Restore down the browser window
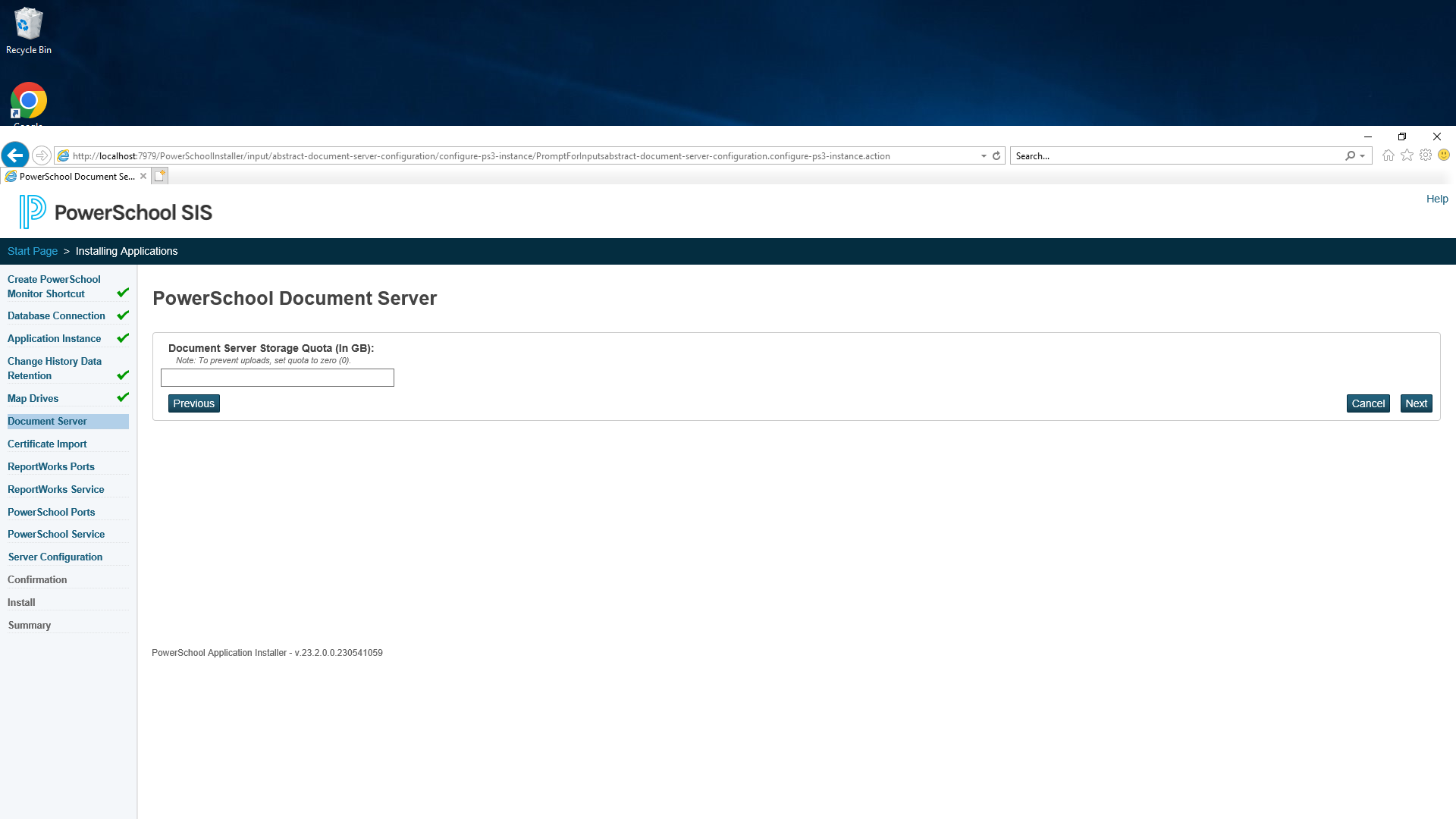Viewport: 1456px width, 819px height. click(x=1402, y=136)
